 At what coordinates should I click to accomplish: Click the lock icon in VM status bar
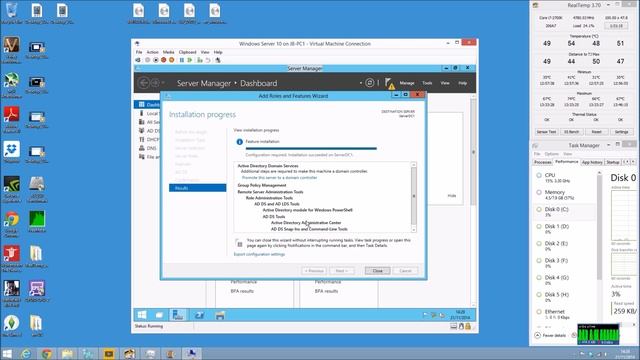click(x=468, y=326)
